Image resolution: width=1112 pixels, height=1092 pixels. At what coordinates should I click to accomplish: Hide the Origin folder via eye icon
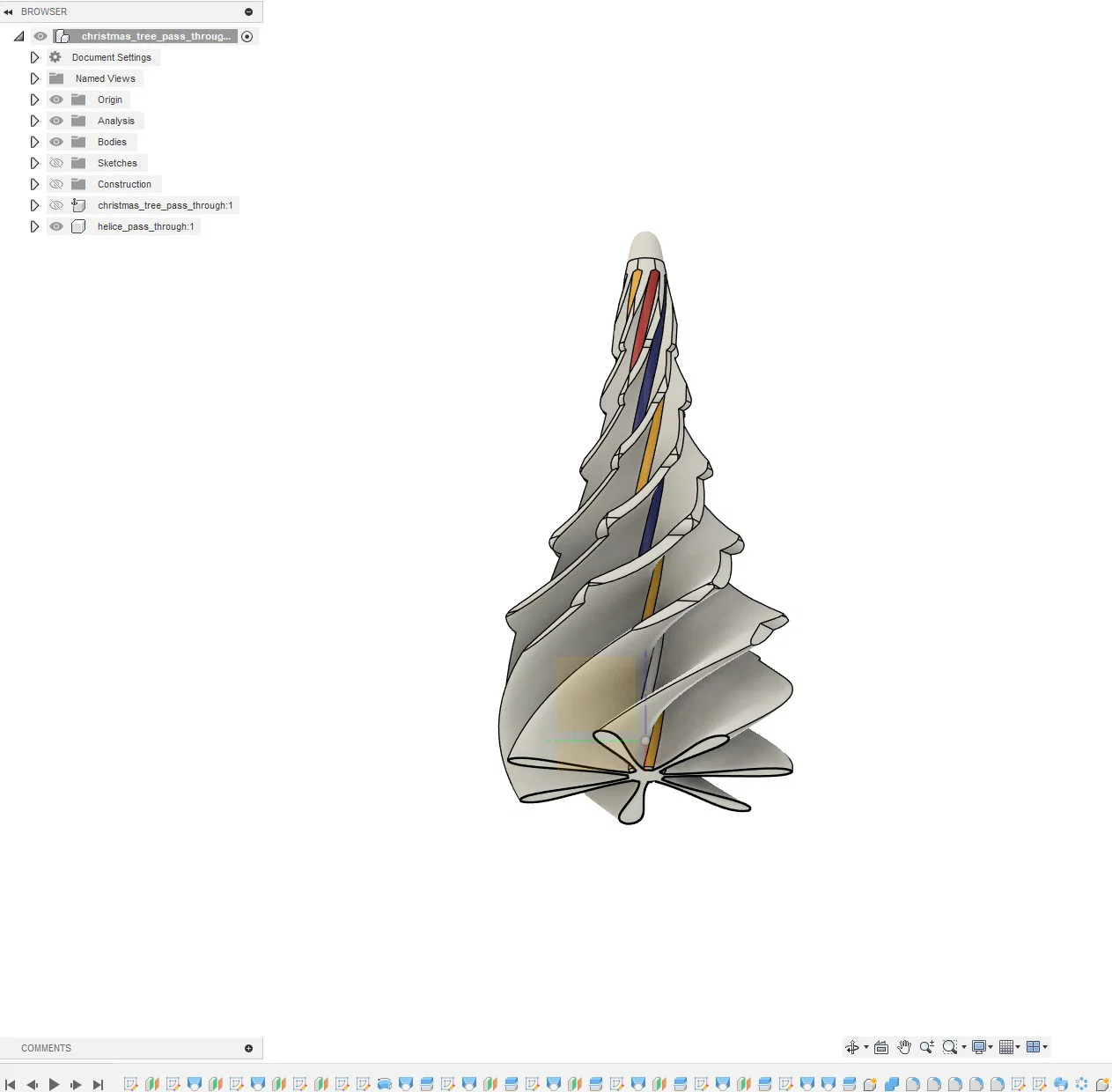pos(56,100)
